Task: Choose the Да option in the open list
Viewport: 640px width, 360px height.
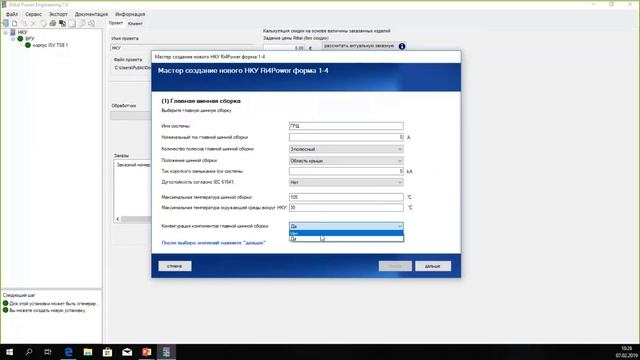Action: pyautogui.click(x=346, y=239)
